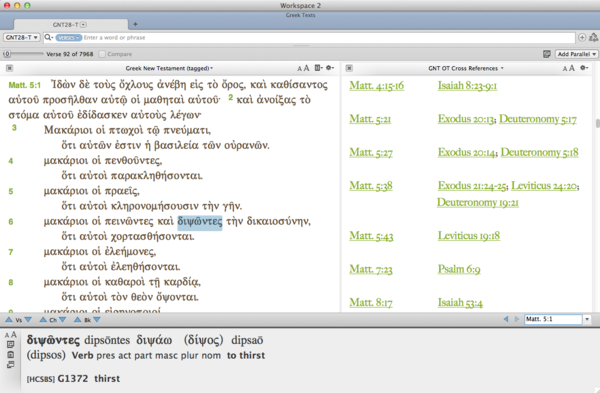Open the Verses search mode dropdown
This screenshot has height=393, width=600.
point(68,38)
